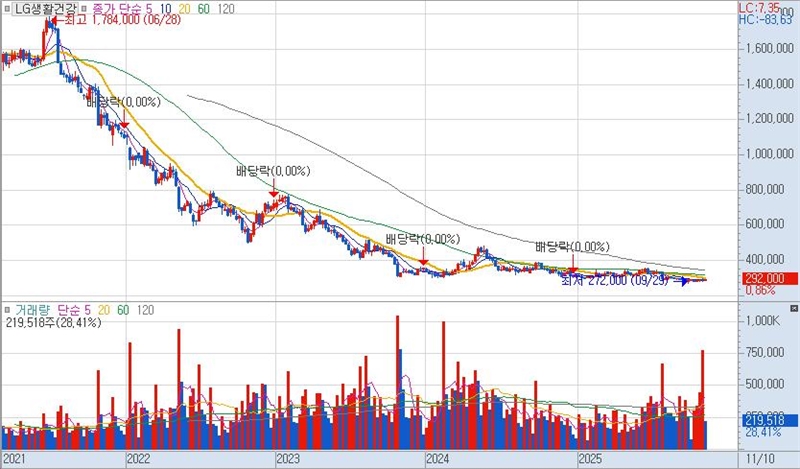The height and width of the screenshot is (469, 800).
Task: Click the red arrow at 최고 1,784,000 marker
Action: click(x=55, y=20)
